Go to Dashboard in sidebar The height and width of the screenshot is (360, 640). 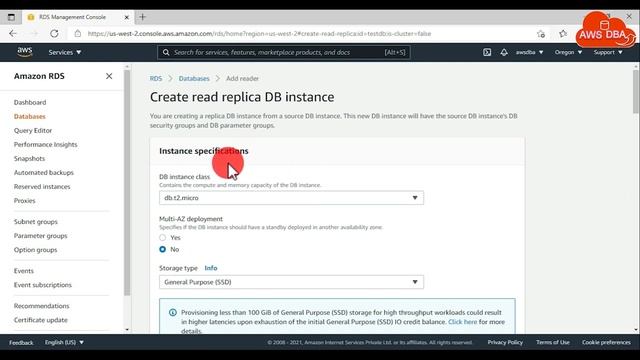coord(30,102)
